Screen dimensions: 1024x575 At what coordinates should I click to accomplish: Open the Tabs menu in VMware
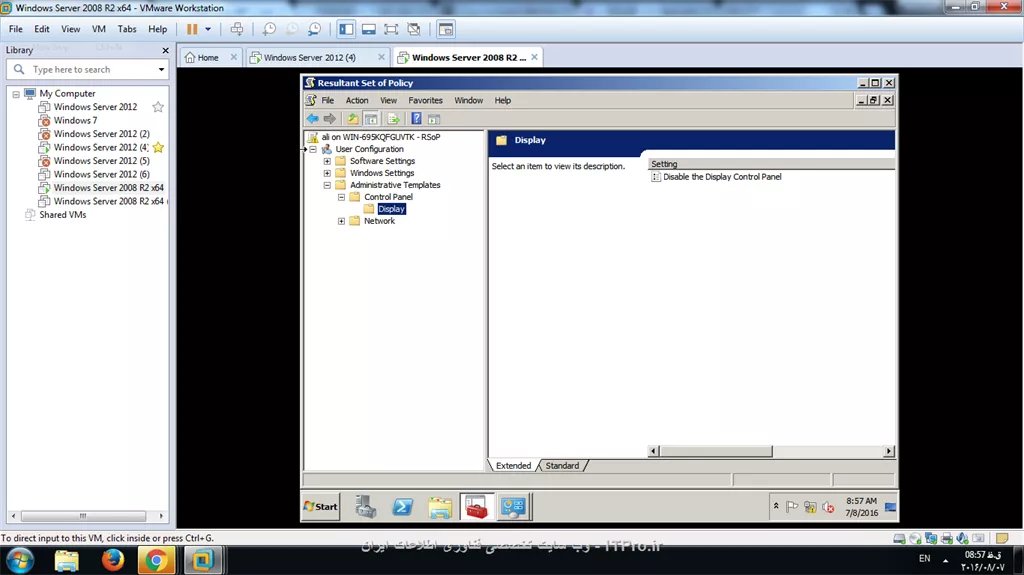[x=127, y=29]
